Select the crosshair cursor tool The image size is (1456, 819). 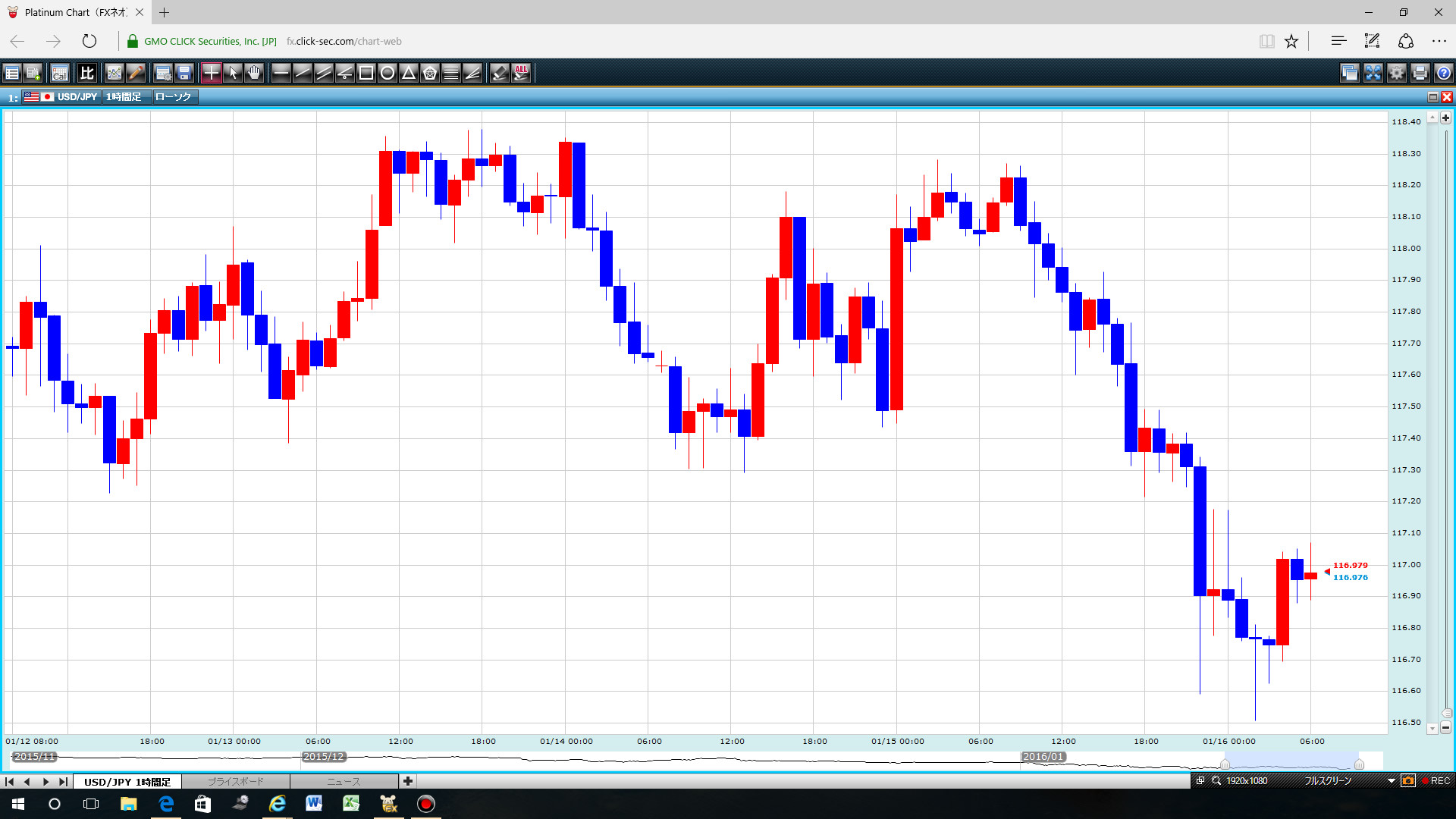coord(211,73)
